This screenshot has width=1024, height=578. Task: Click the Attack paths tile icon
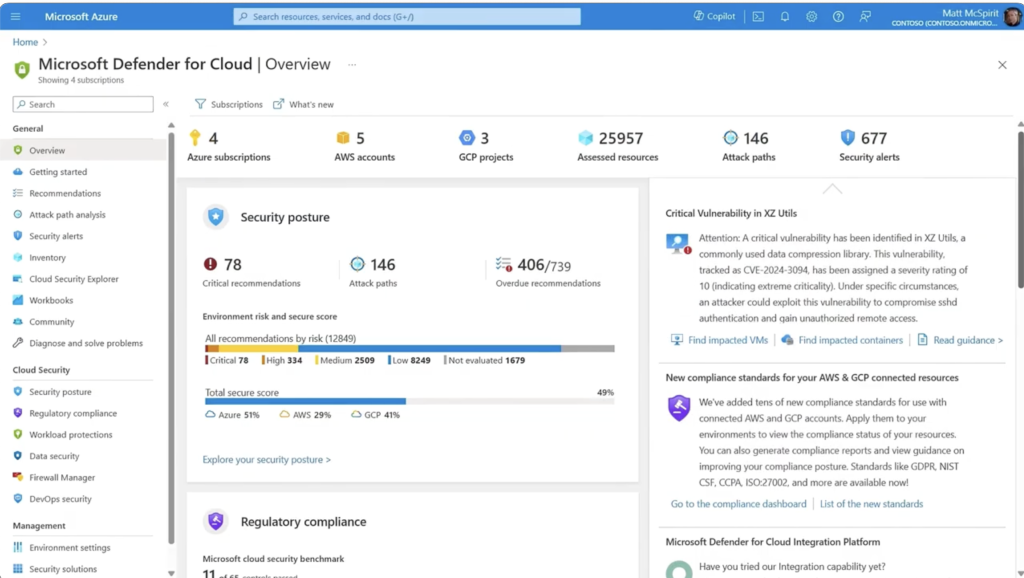point(730,137)
